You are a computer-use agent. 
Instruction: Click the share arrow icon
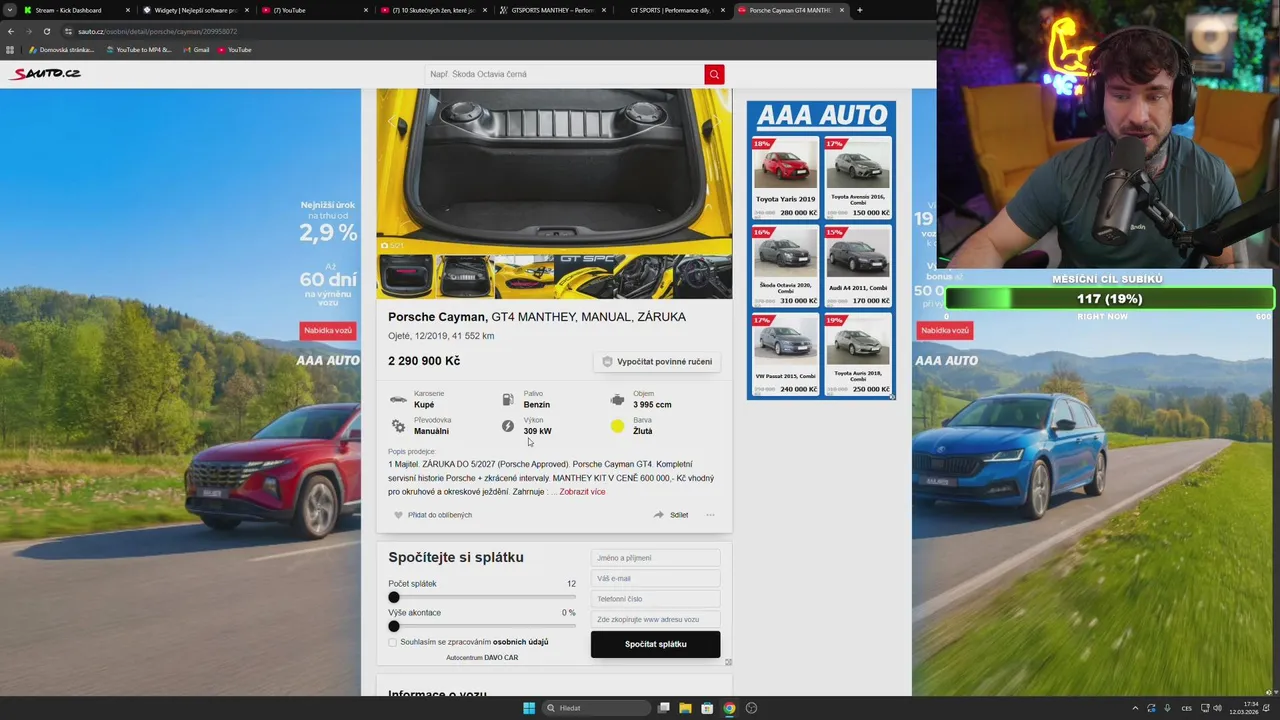click(658, 515)
